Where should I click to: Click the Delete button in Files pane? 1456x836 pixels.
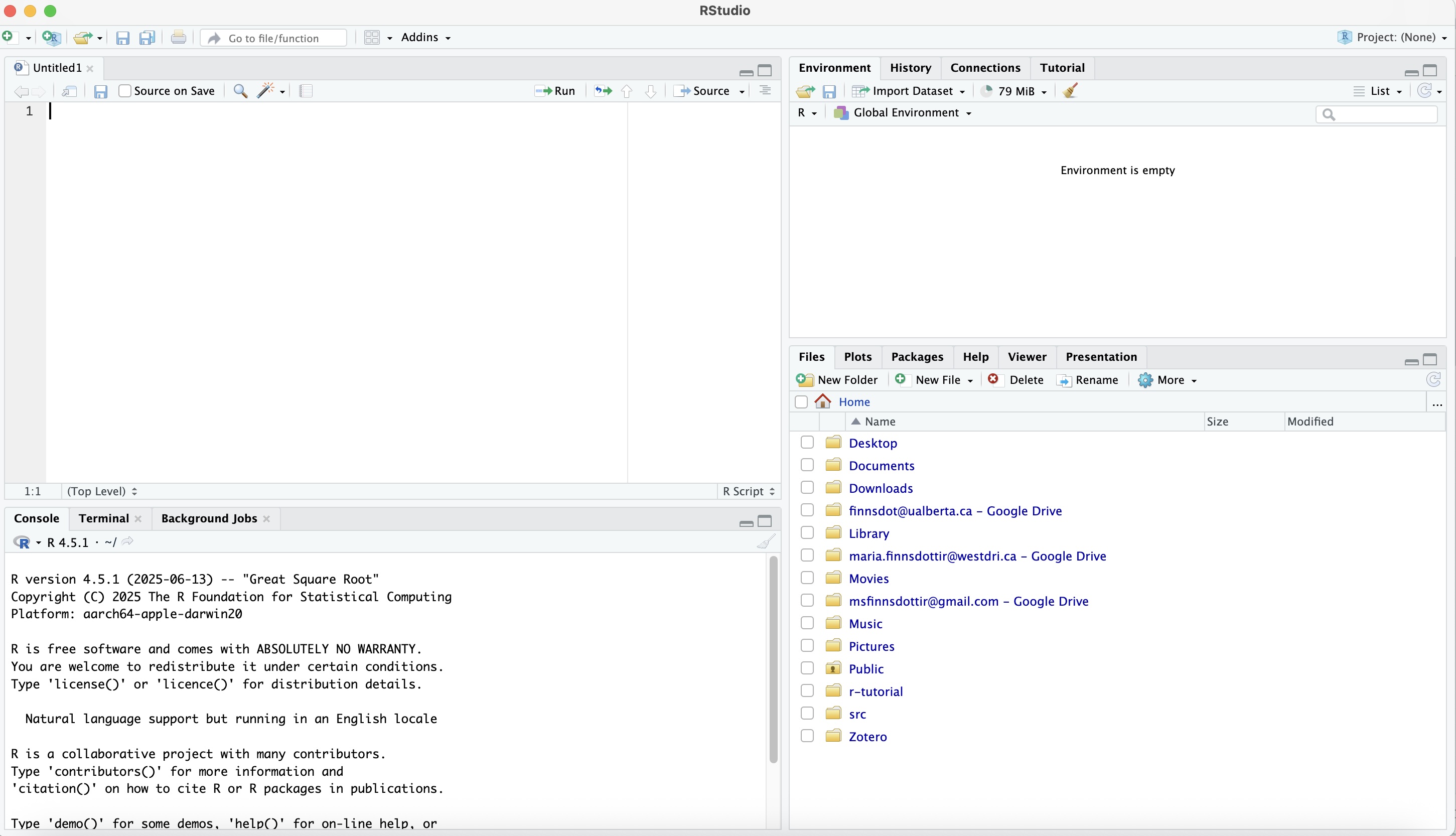[1016, 380]
